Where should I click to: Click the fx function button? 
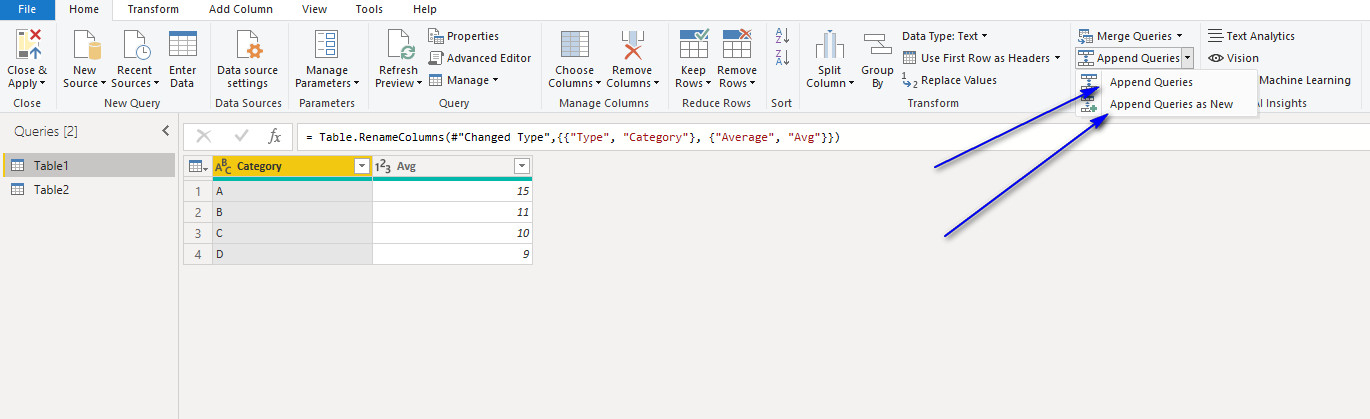pos(274,137)
